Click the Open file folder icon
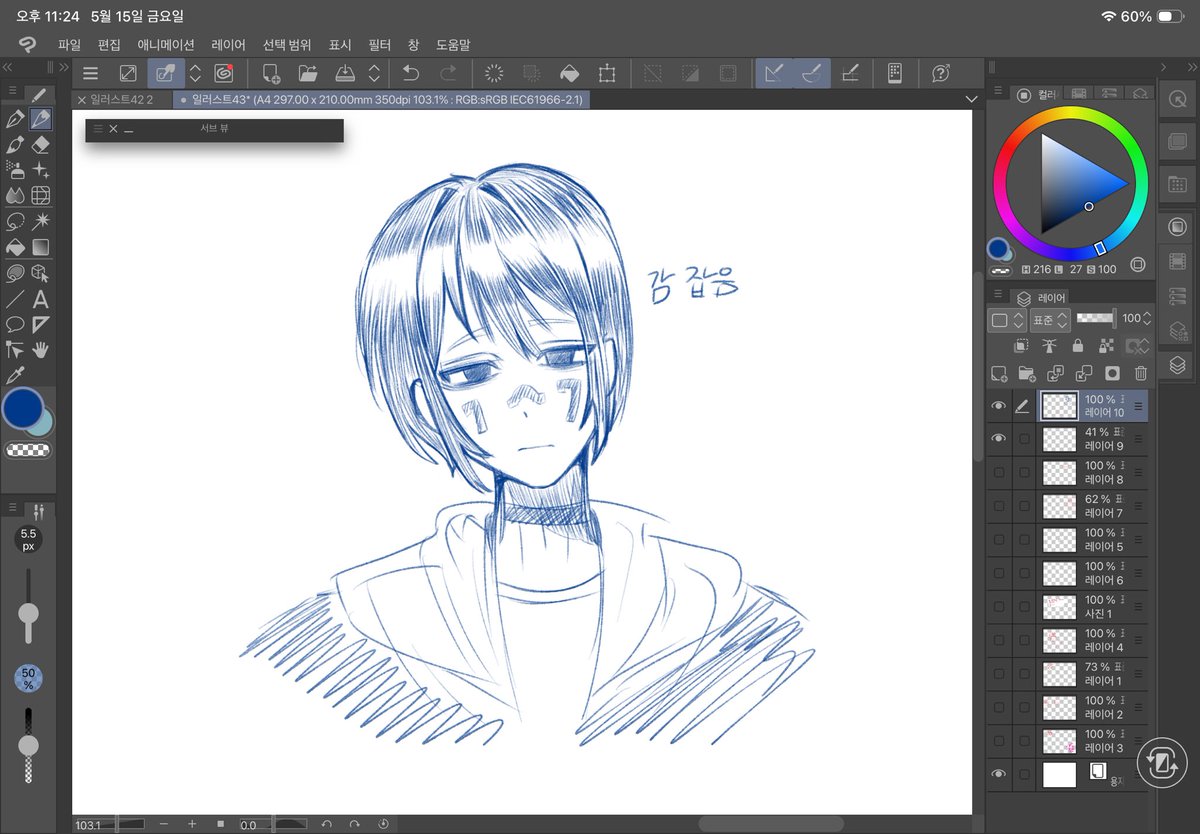1200x834 pixels. tap(308, 73)
